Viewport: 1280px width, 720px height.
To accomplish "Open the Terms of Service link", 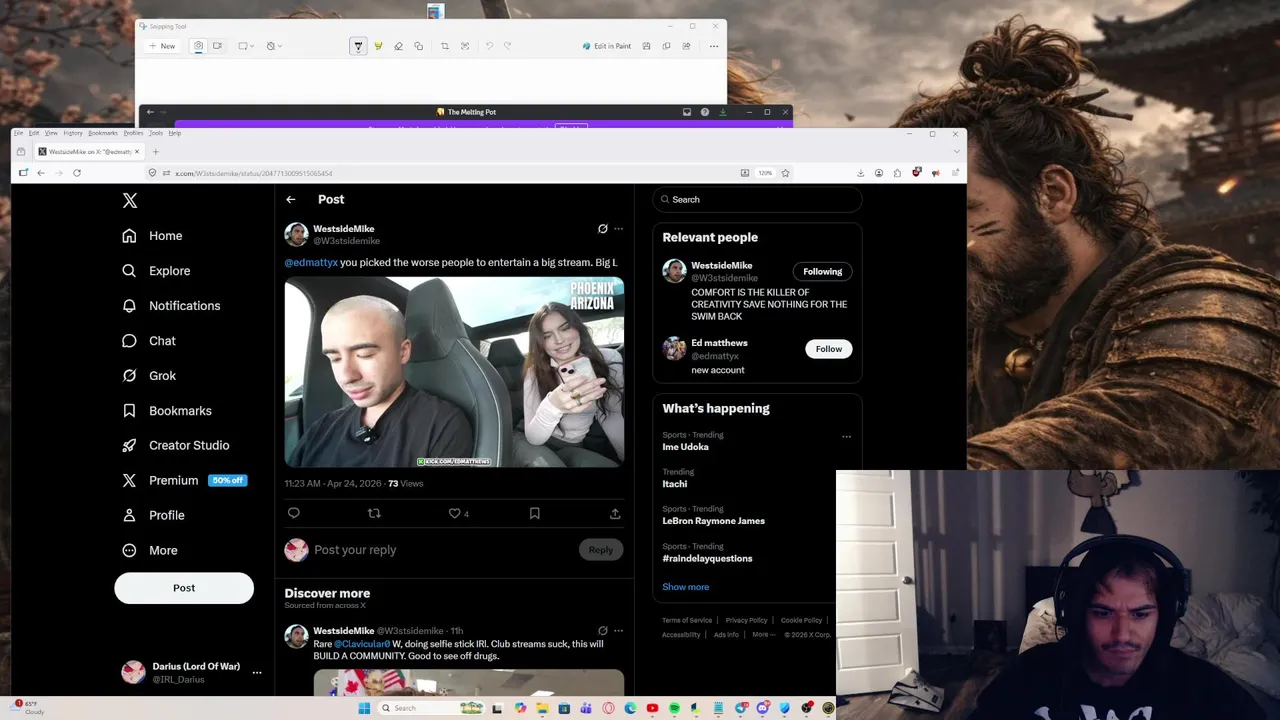I will coord(687,621).
